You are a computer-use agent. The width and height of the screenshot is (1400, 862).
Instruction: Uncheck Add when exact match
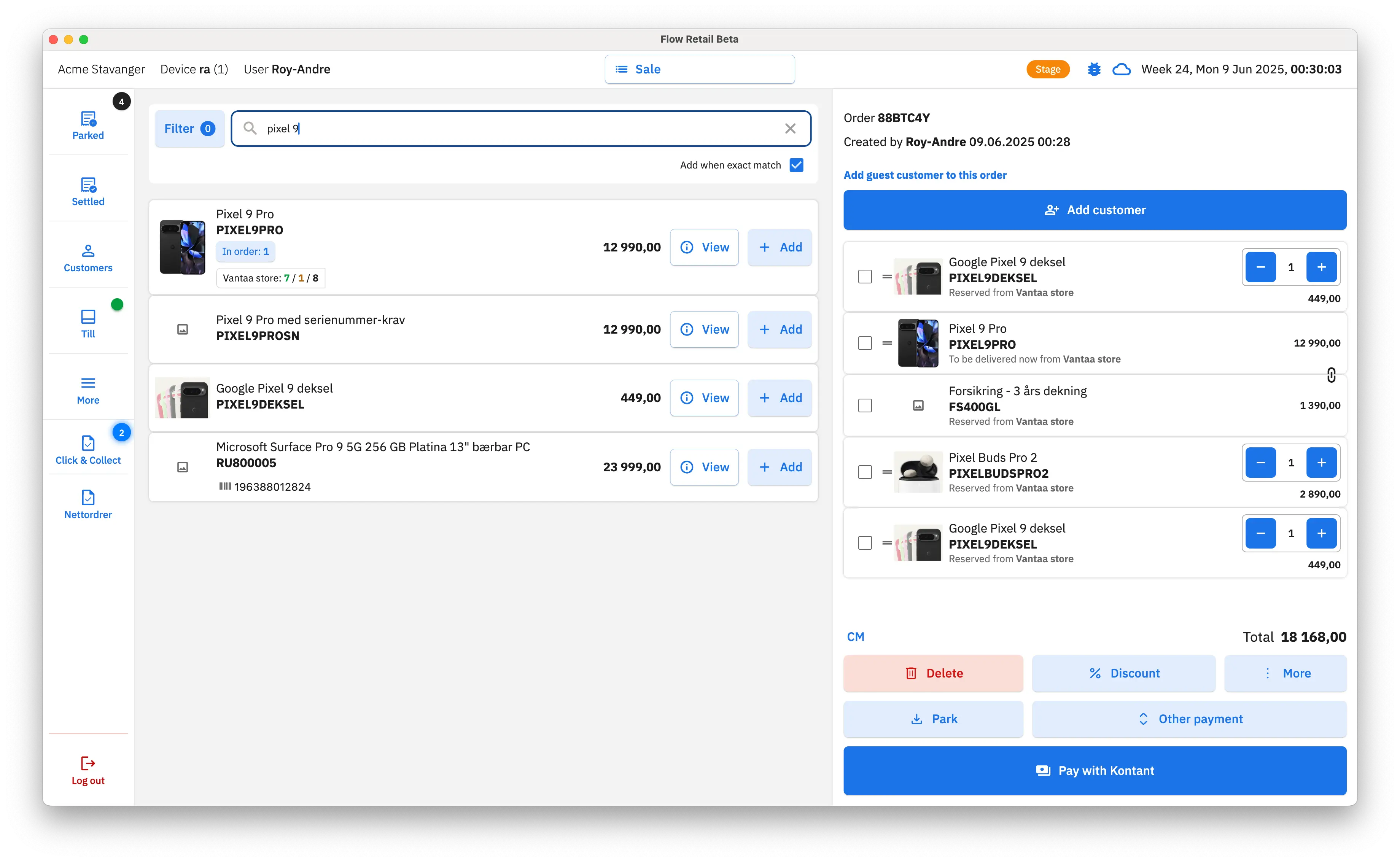(796, 165)
